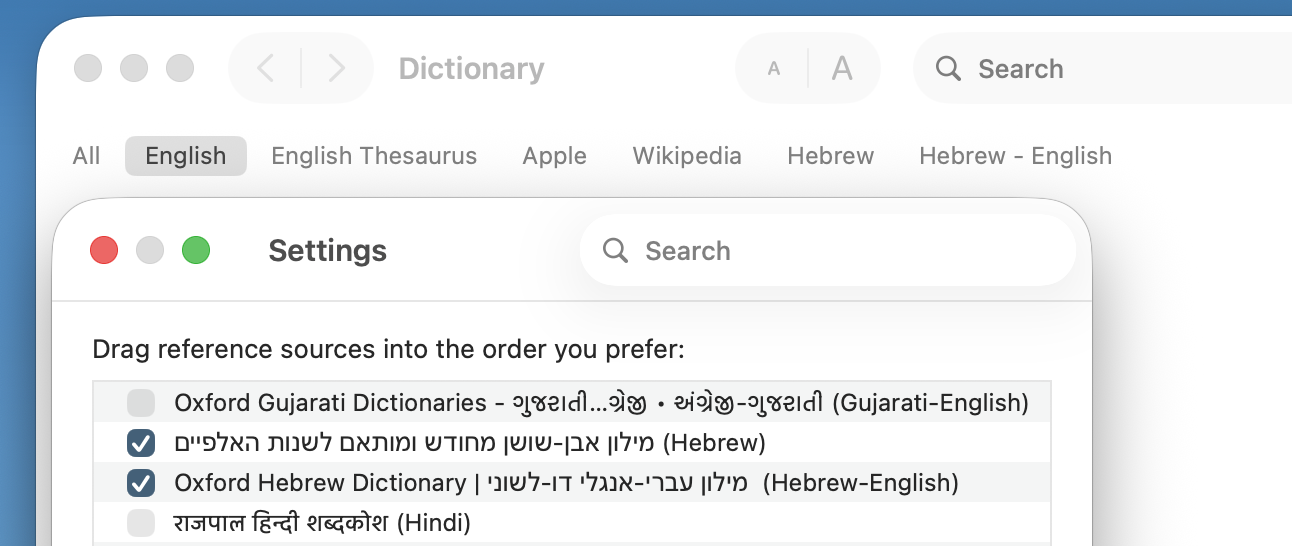Switch to the All tab
The width and height of the screenshot is (1292, 546).
87,156
